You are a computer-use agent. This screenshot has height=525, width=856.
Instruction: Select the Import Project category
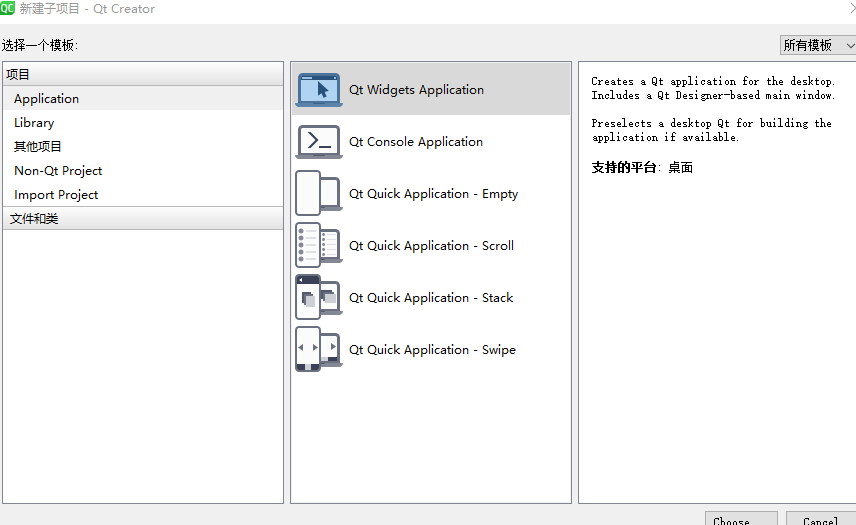(143, 195)
